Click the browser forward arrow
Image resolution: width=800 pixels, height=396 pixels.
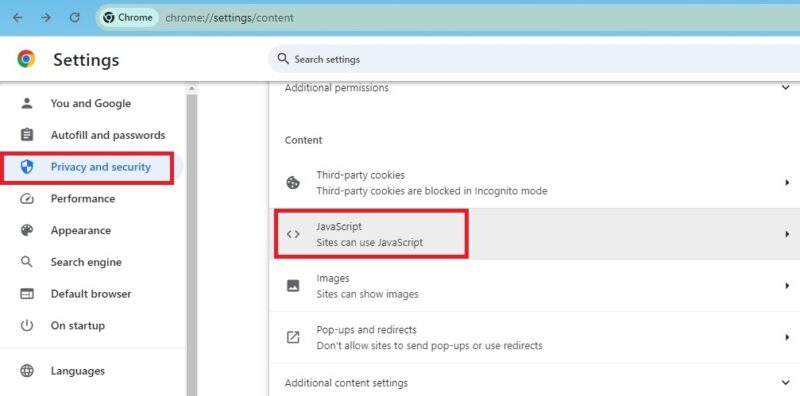[x=46, y=17]
